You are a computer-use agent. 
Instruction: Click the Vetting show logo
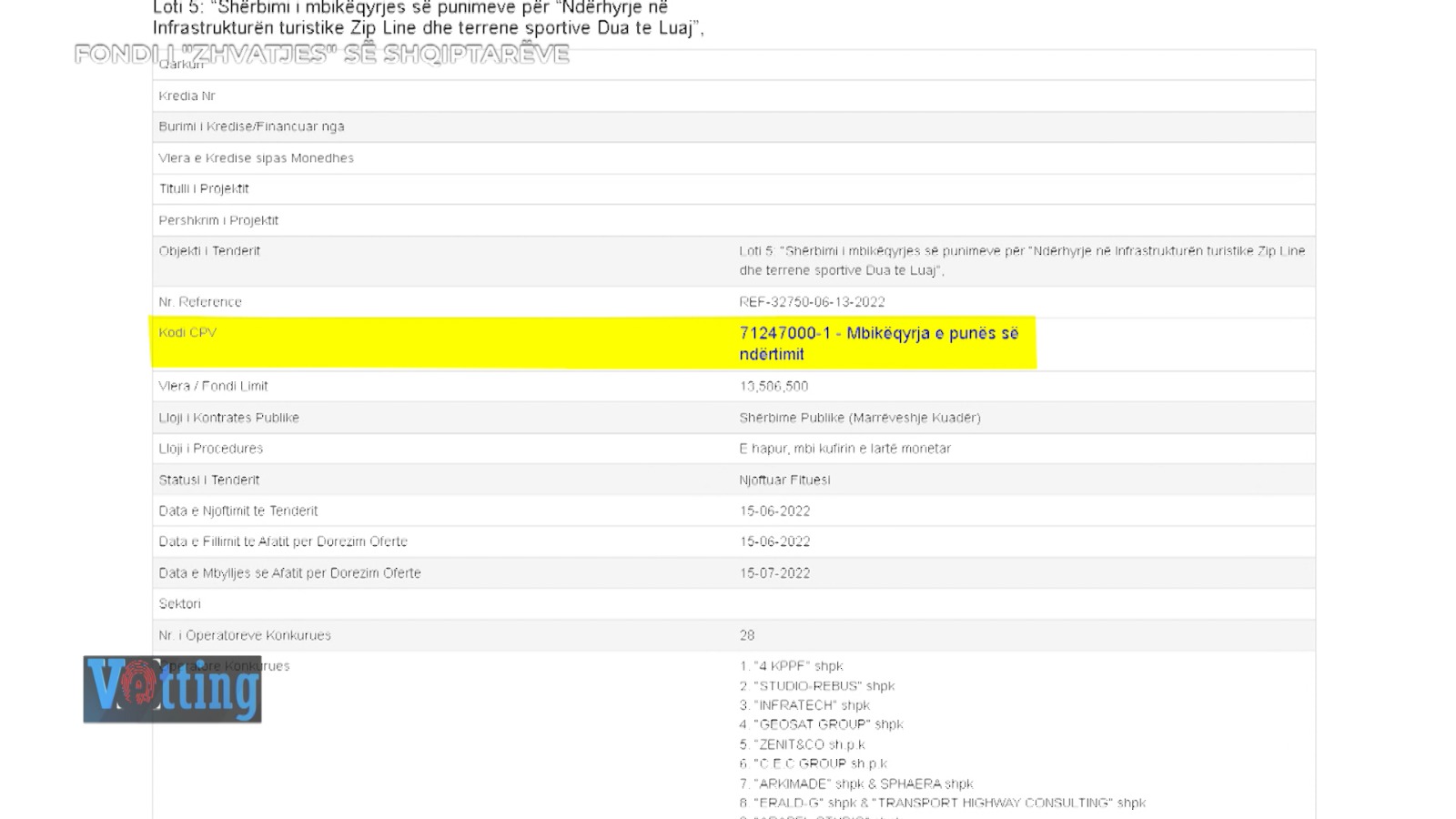pos(172,690)
